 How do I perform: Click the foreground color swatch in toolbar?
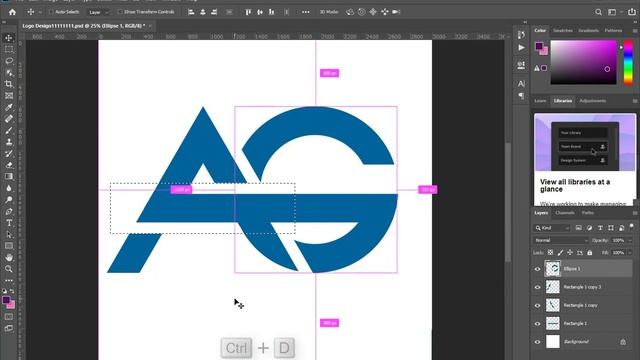pyautogui.click(x=6, y=300)
